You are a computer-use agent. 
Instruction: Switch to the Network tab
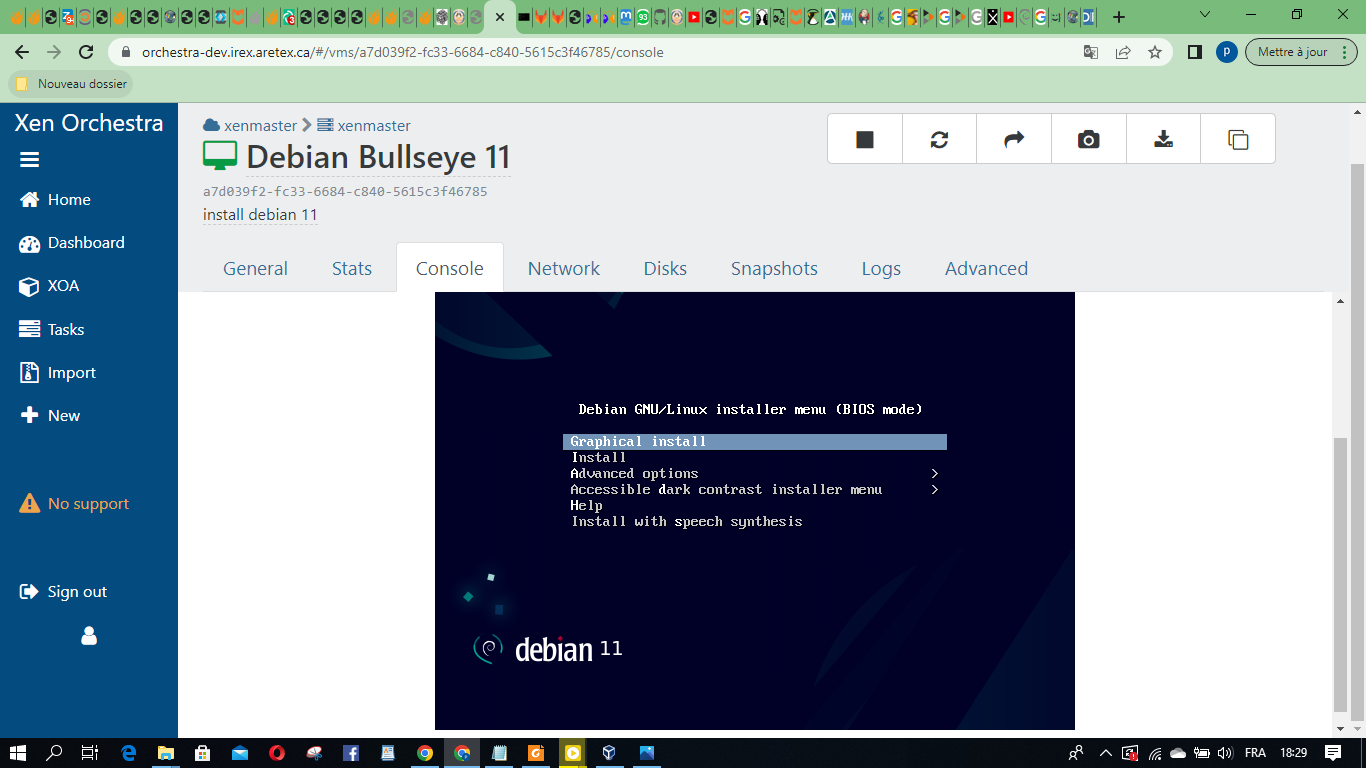tap(564, 268)
